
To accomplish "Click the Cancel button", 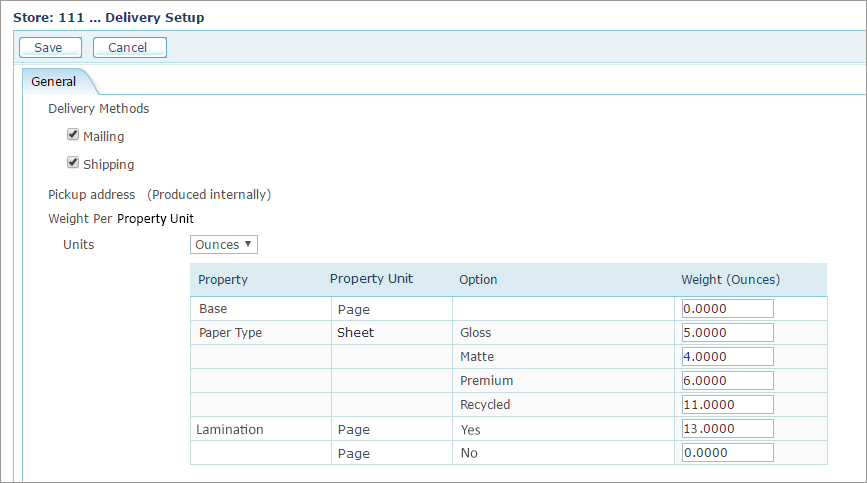I will point(129,47).
